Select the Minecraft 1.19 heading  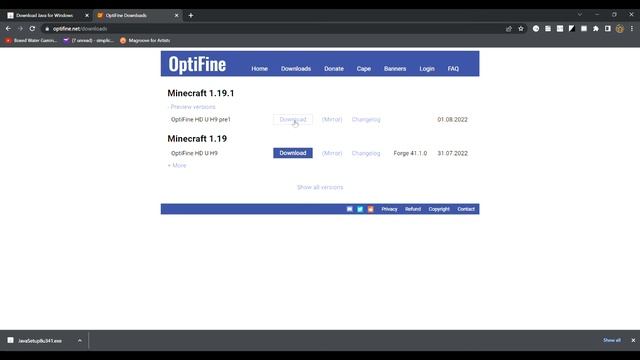pos(197,139)
